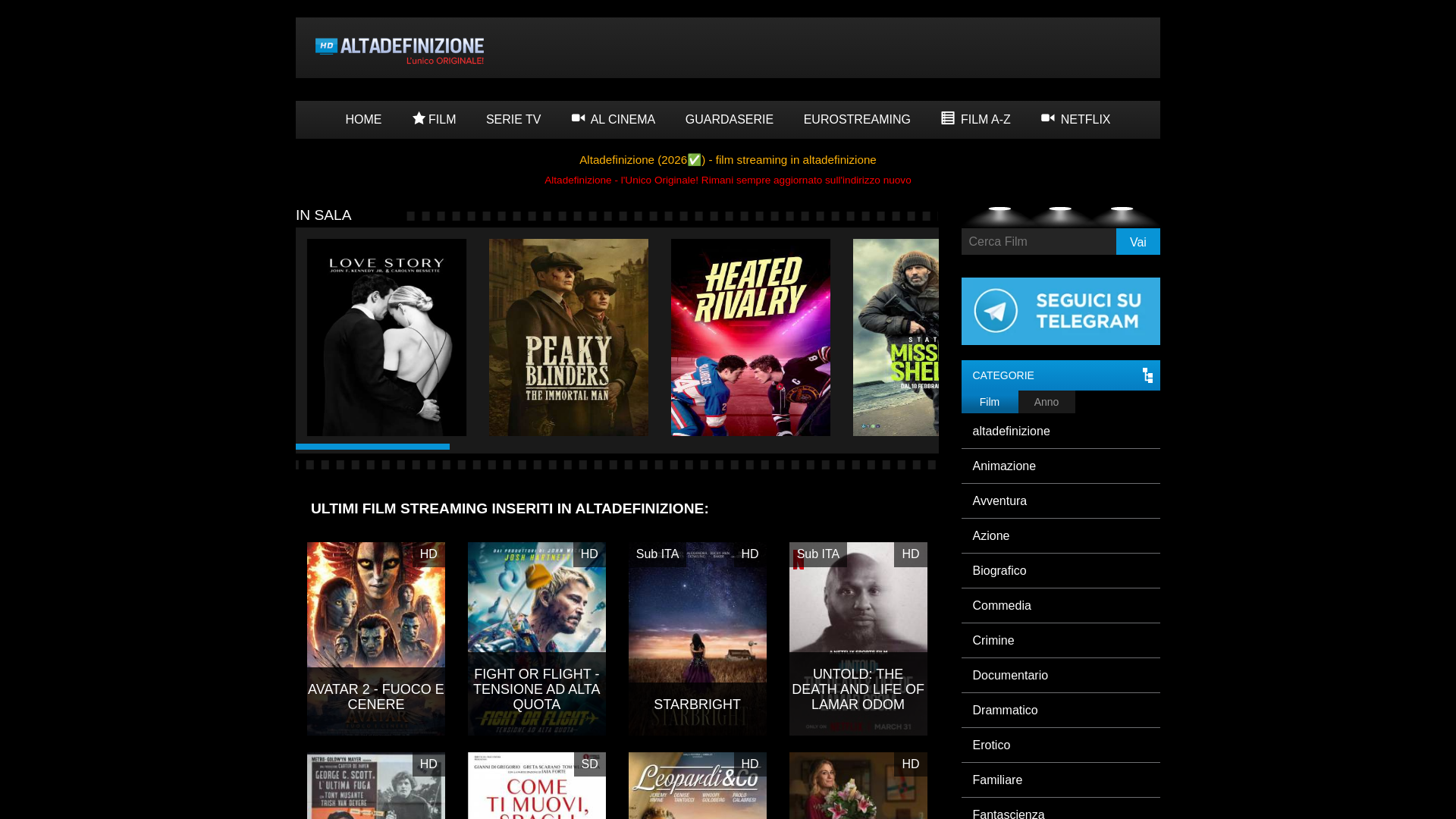Click the Vai search button
The width and height of the screenshot is (1456, 819).
tap(1138, 242)
